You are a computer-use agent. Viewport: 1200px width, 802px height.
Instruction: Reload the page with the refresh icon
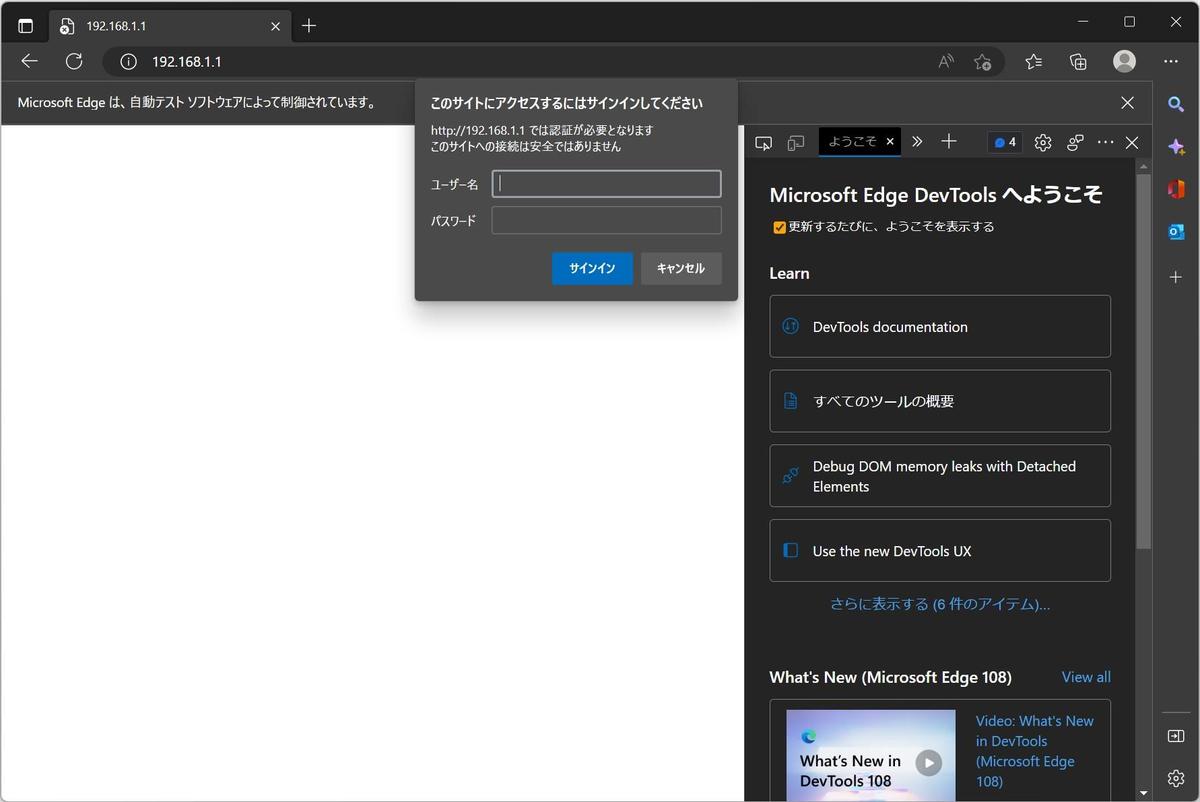(x=74, y=61)
